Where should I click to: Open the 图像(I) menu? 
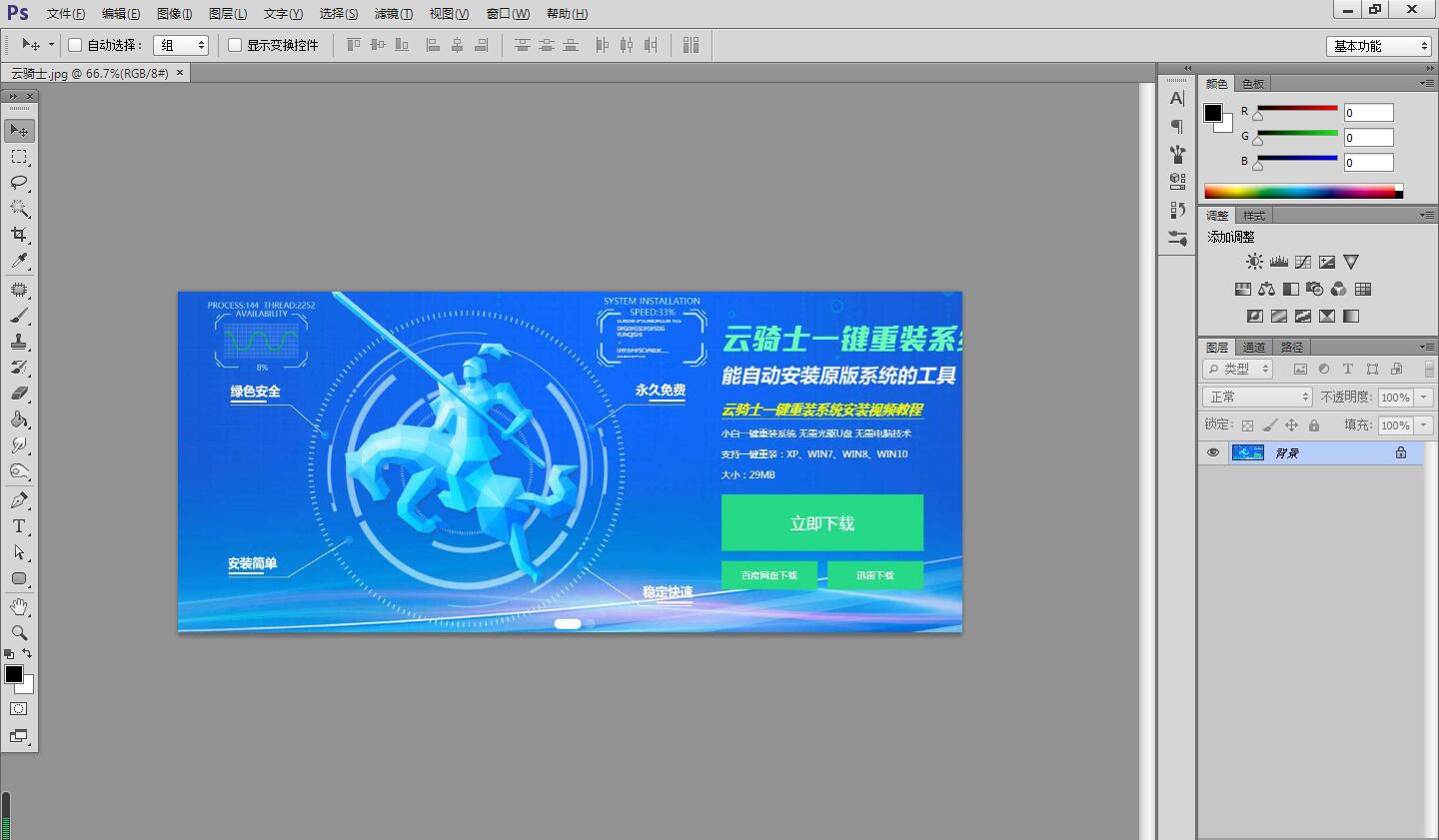coord(175,14)
